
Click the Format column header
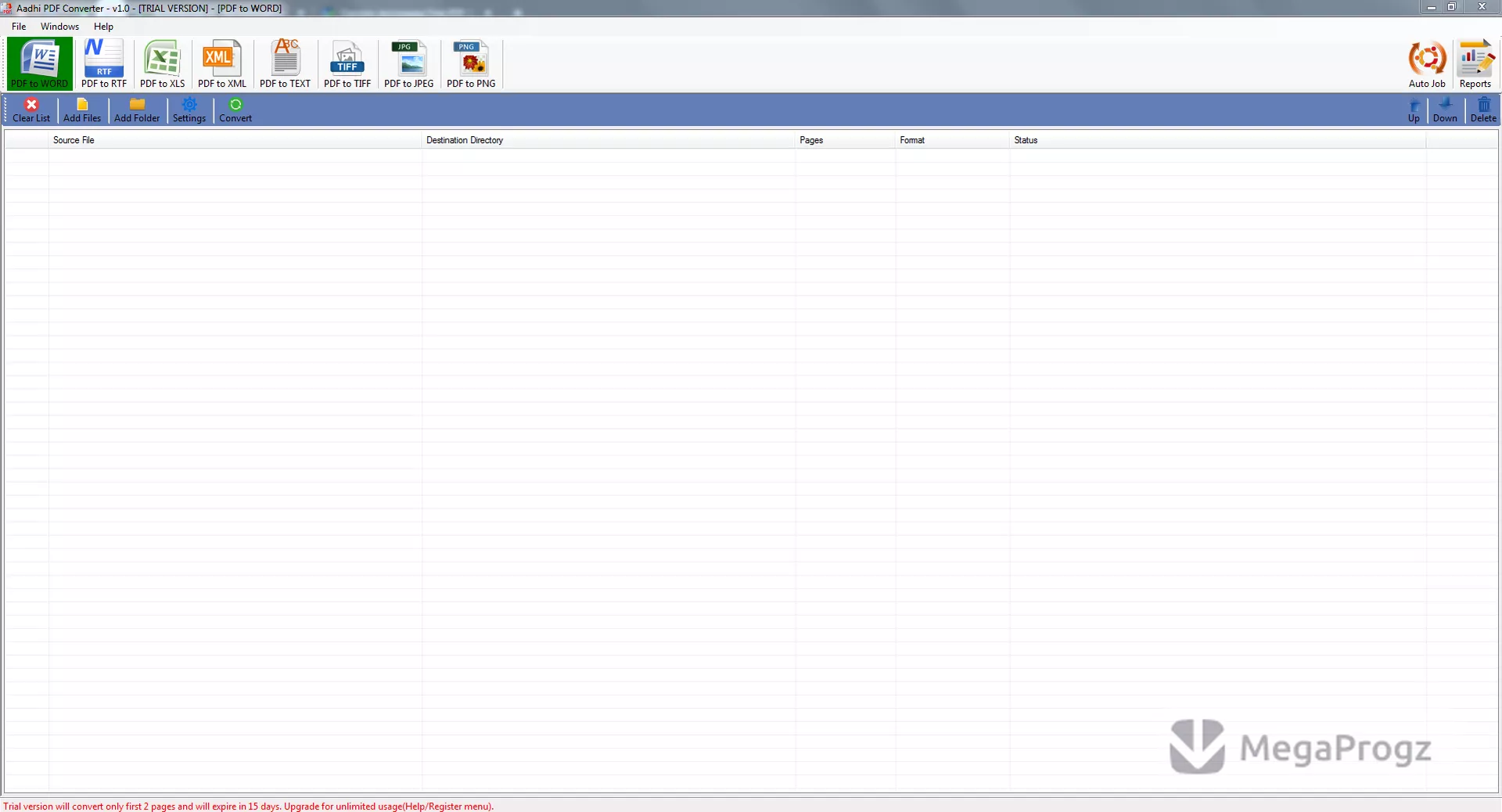coord(953,140)
